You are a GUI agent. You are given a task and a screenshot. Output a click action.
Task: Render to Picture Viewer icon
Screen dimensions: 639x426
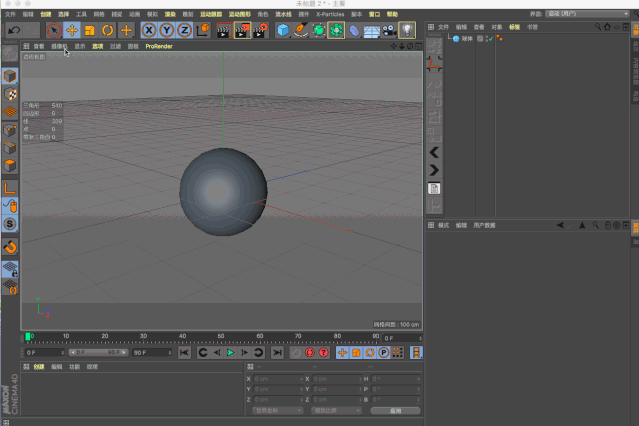(242, 30)
